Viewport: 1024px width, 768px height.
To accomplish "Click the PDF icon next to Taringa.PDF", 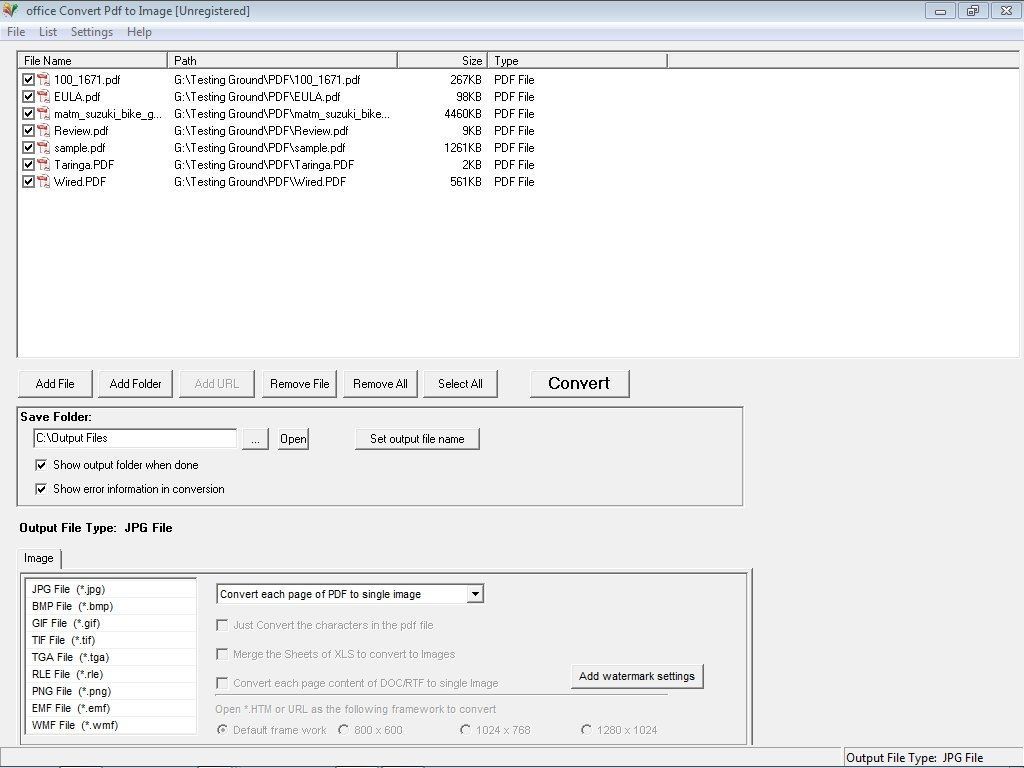I will [42, 165].
